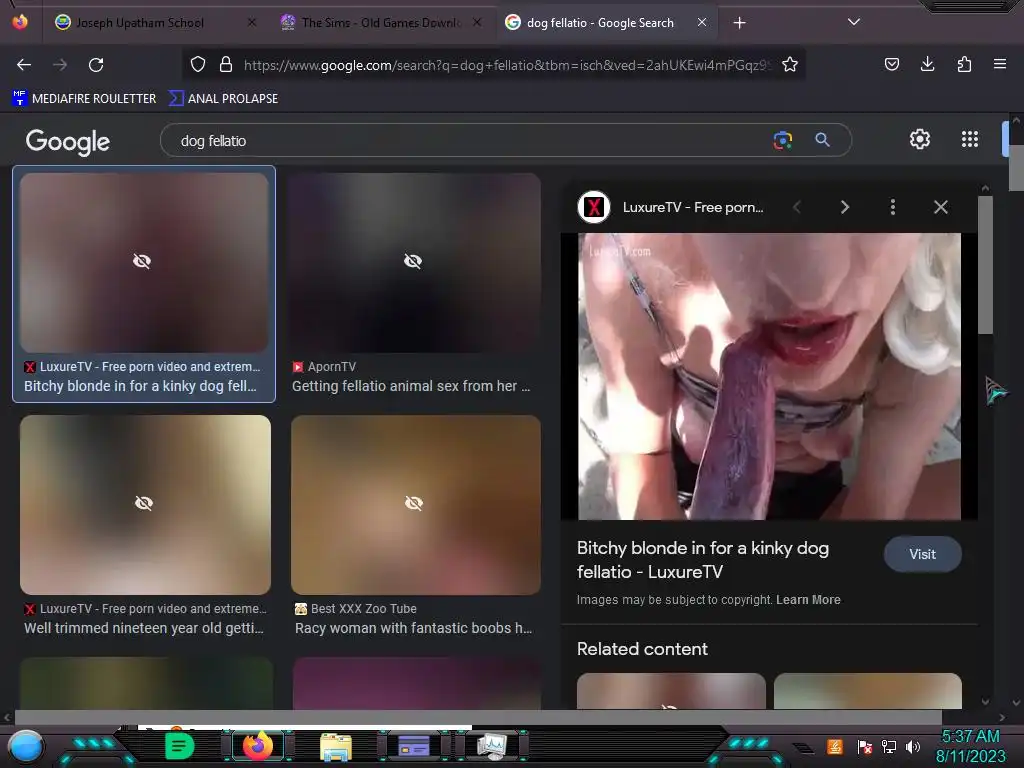Open the tracking protection shield
The height and width of the screenshot is (768, 1024).
[198, 64]
